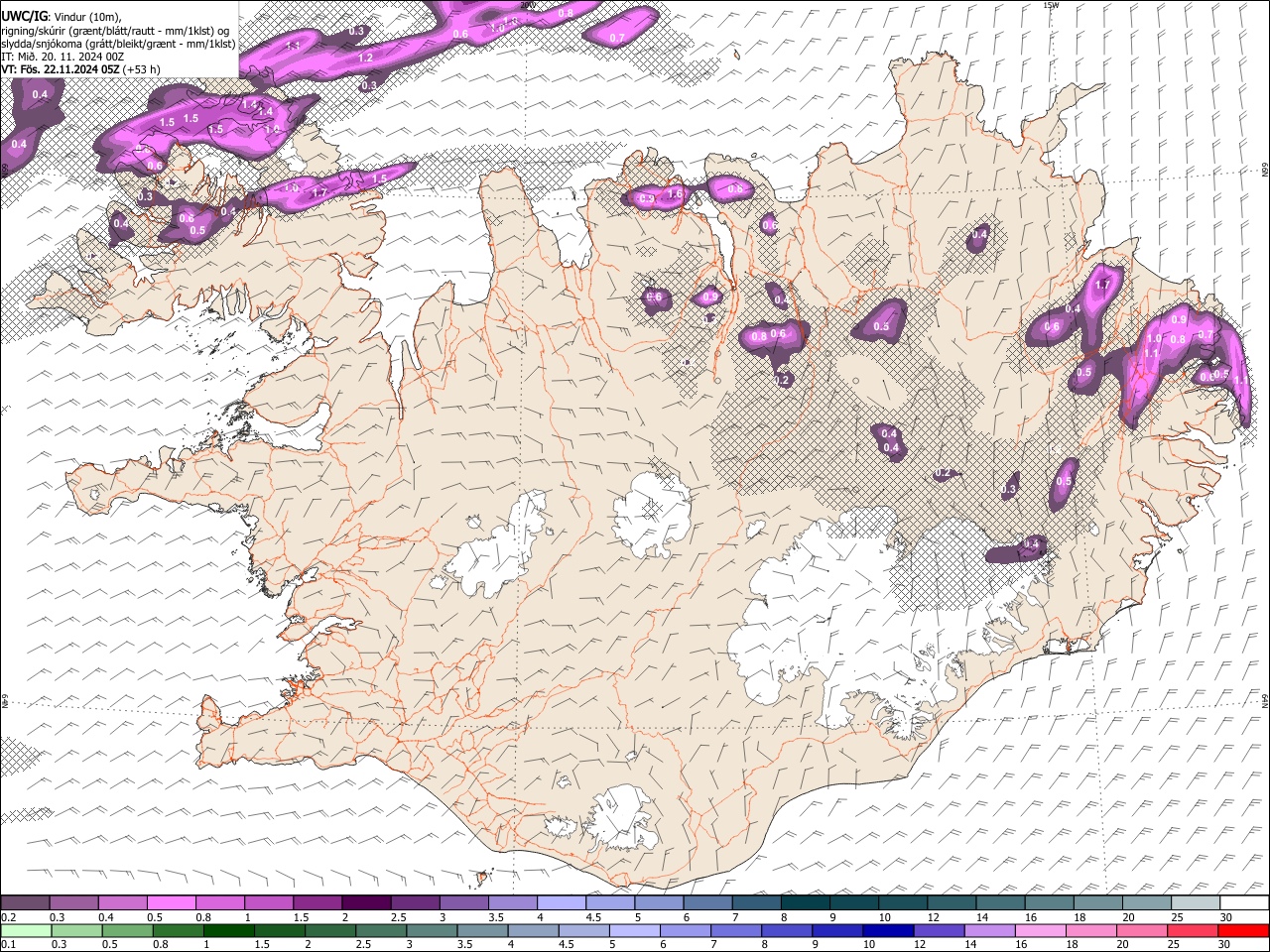
Task: Click the '15W' longitude label at the map top
Action: pos(1051,5)
